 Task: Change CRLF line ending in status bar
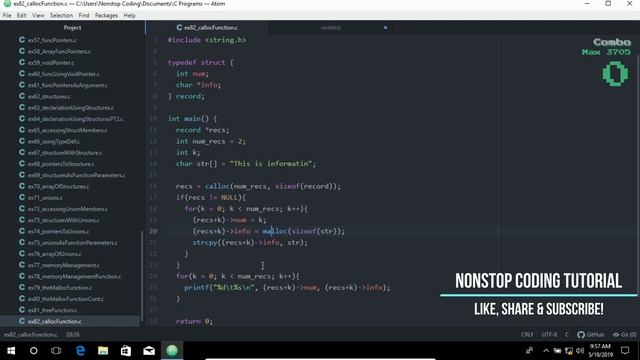pyautogui.click(x=527, y=335)
